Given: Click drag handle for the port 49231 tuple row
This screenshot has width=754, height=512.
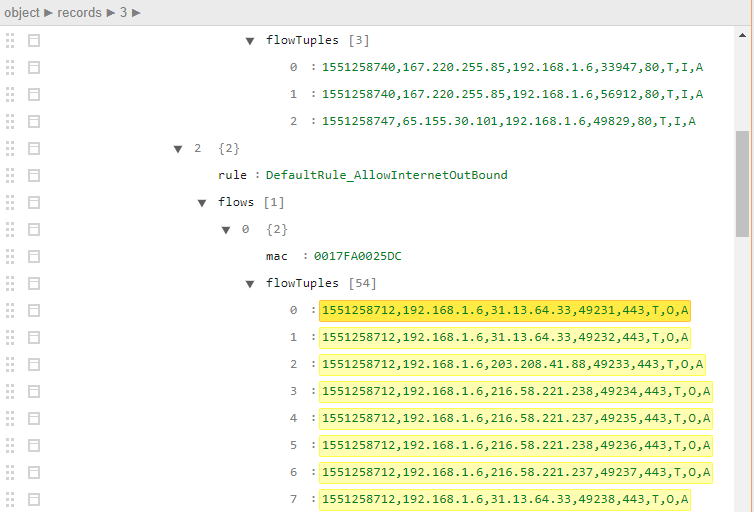Looking at the screenshot, I should click(10, 310).
